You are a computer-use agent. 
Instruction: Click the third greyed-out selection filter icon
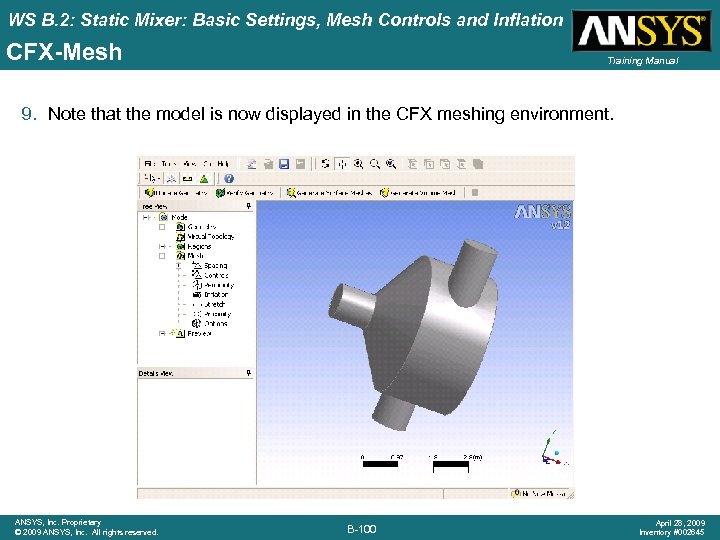pyautogui.click(x=445, y=164)
